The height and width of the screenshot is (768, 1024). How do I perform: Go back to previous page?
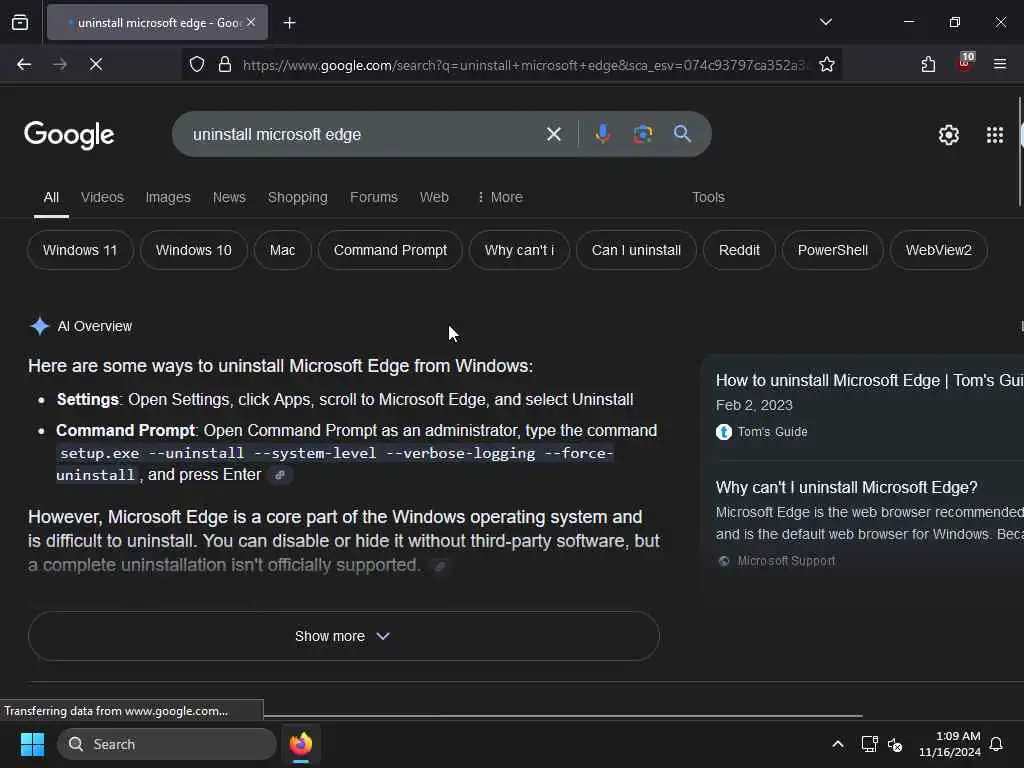24,64
